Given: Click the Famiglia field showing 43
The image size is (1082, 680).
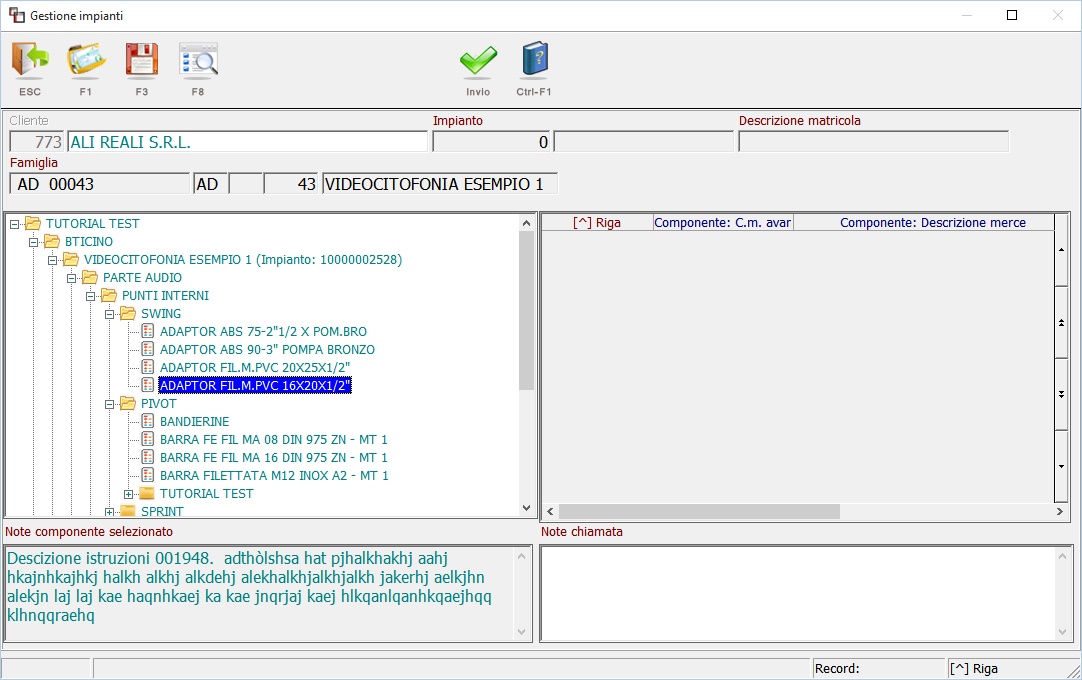Looking at the screenshot, I should (291, 184).
